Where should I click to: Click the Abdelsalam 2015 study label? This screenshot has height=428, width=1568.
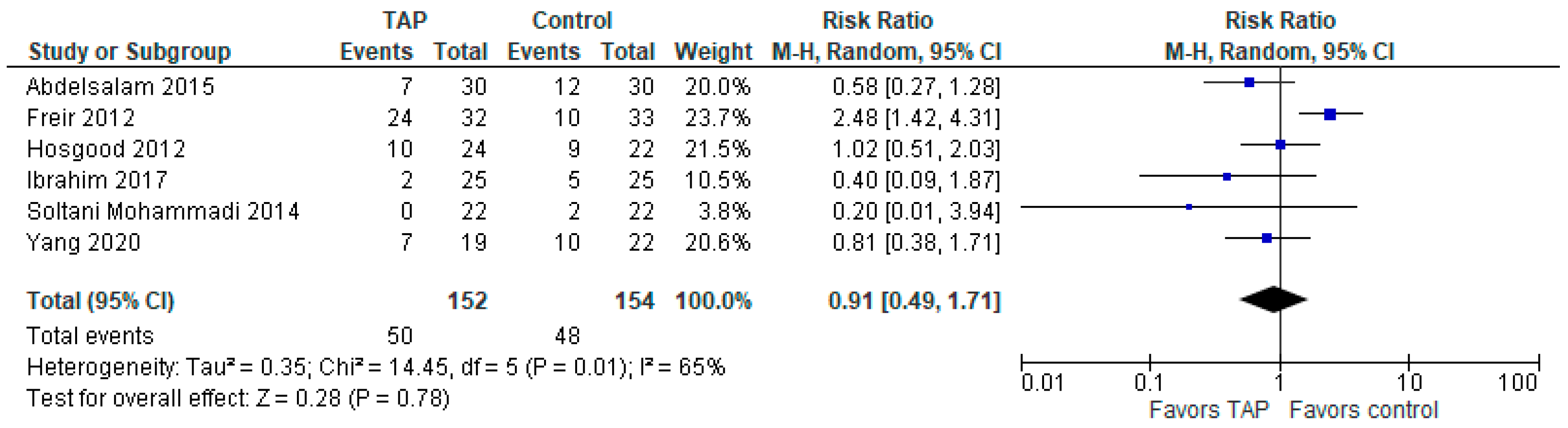(x=120, y=87)
